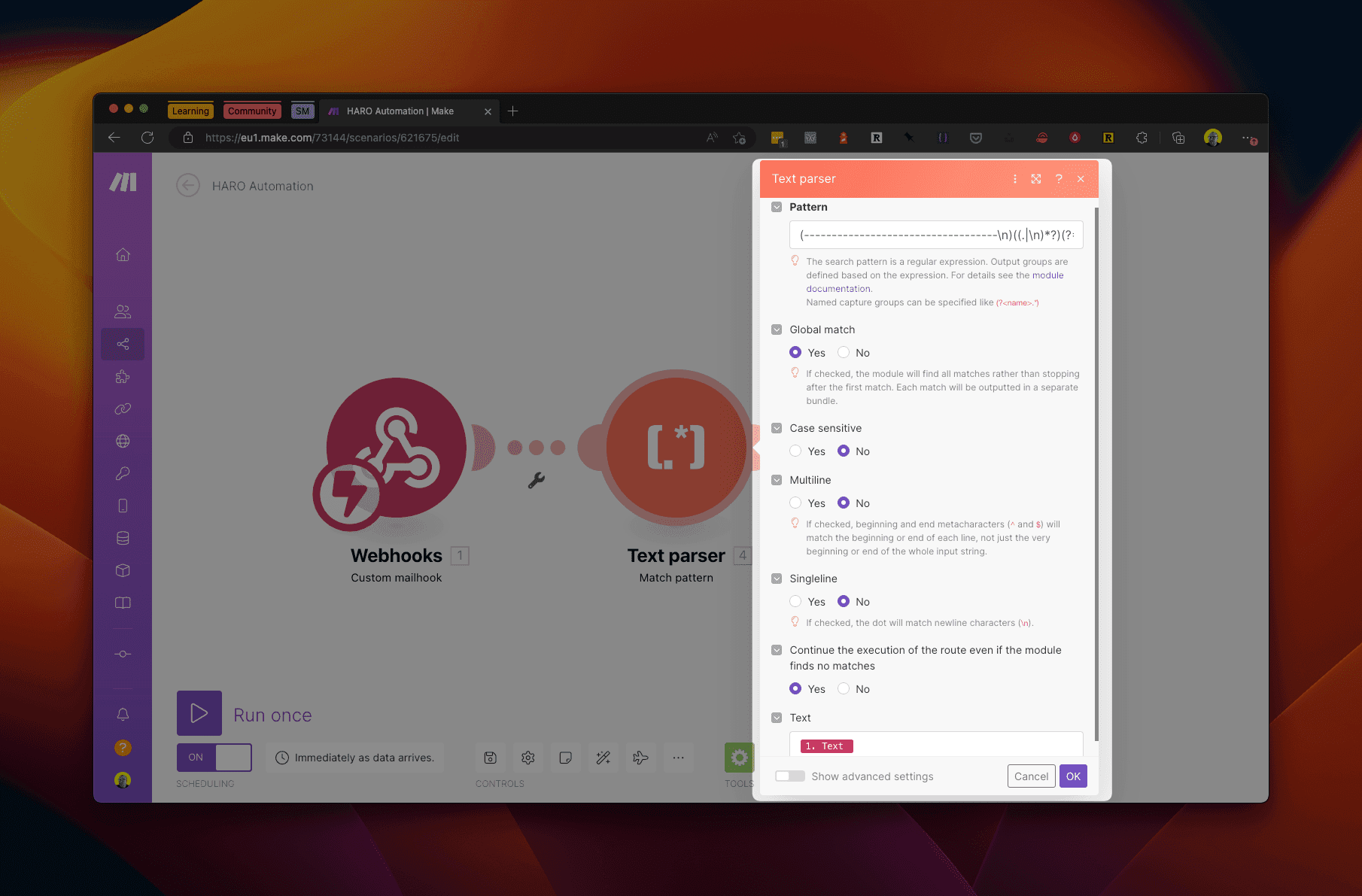Viewport: 1362px width, 896px height.
Task: Select No for Case sensitive
Action: pyautogui.click(x=844, y=451)
